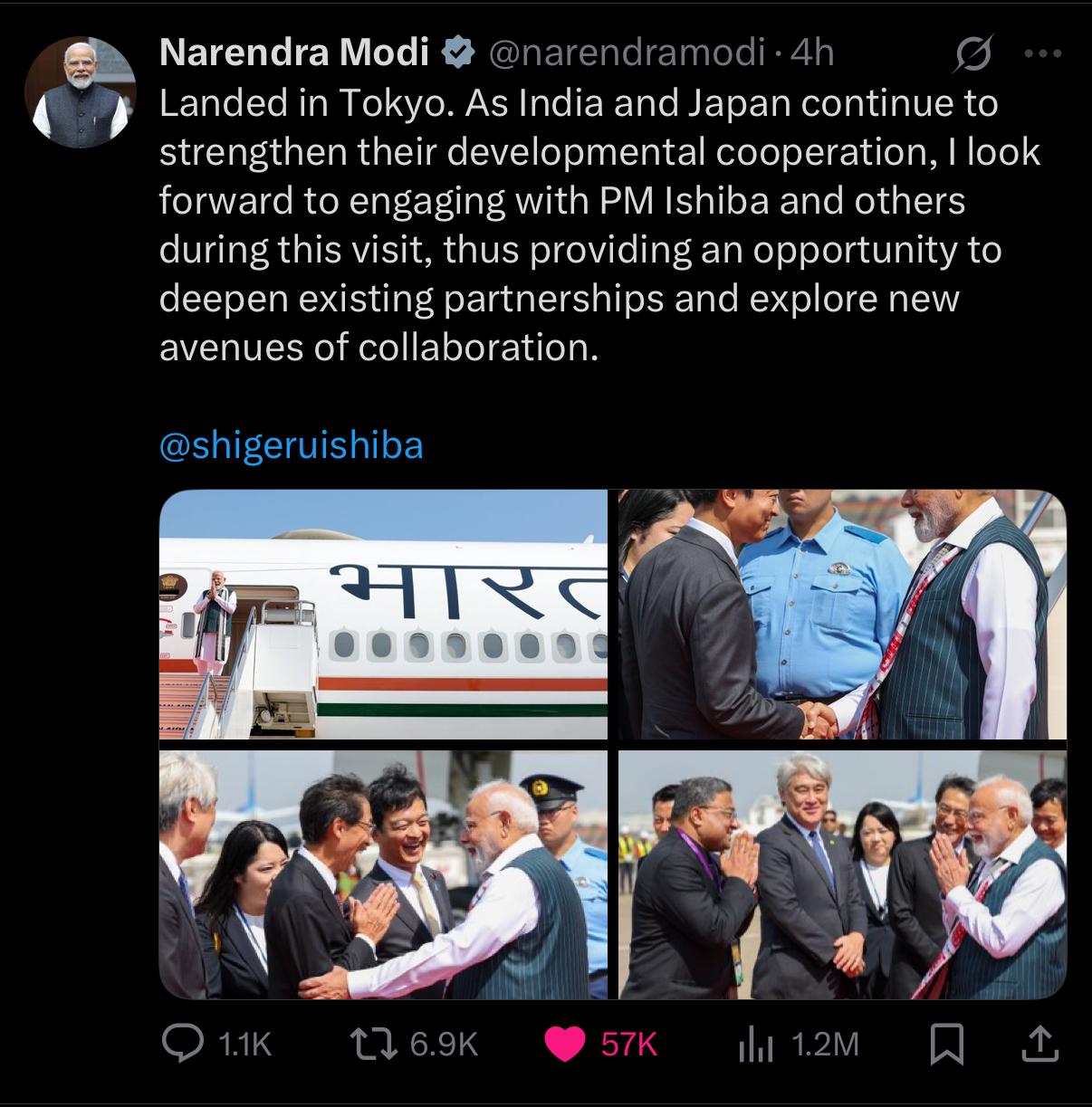Open the handshake with blue-uniformed officer photo
This screenshot has height=1107, width=1092.
(842, 615)
